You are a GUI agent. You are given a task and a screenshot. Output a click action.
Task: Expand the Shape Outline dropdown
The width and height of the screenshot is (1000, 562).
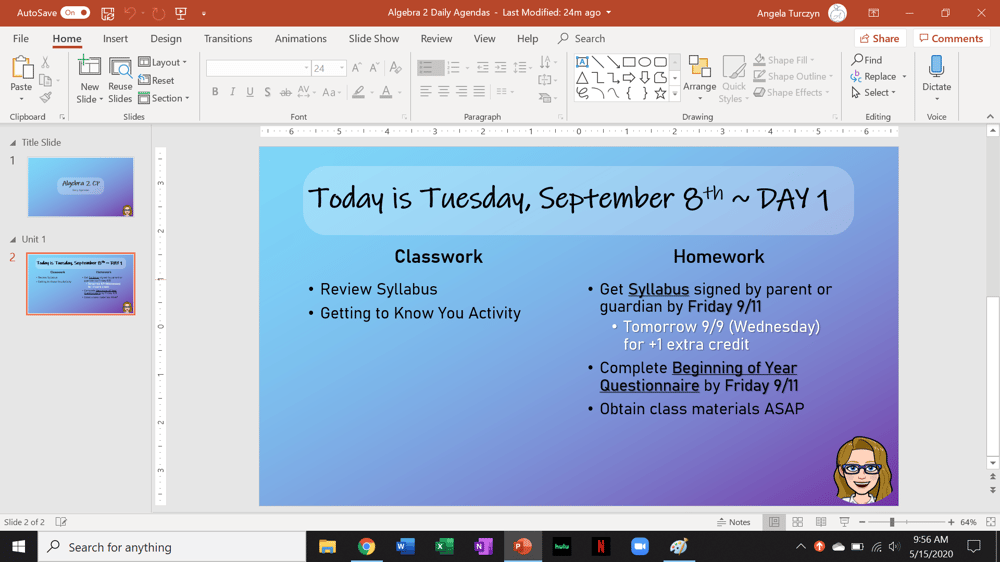tap(831, 77)
